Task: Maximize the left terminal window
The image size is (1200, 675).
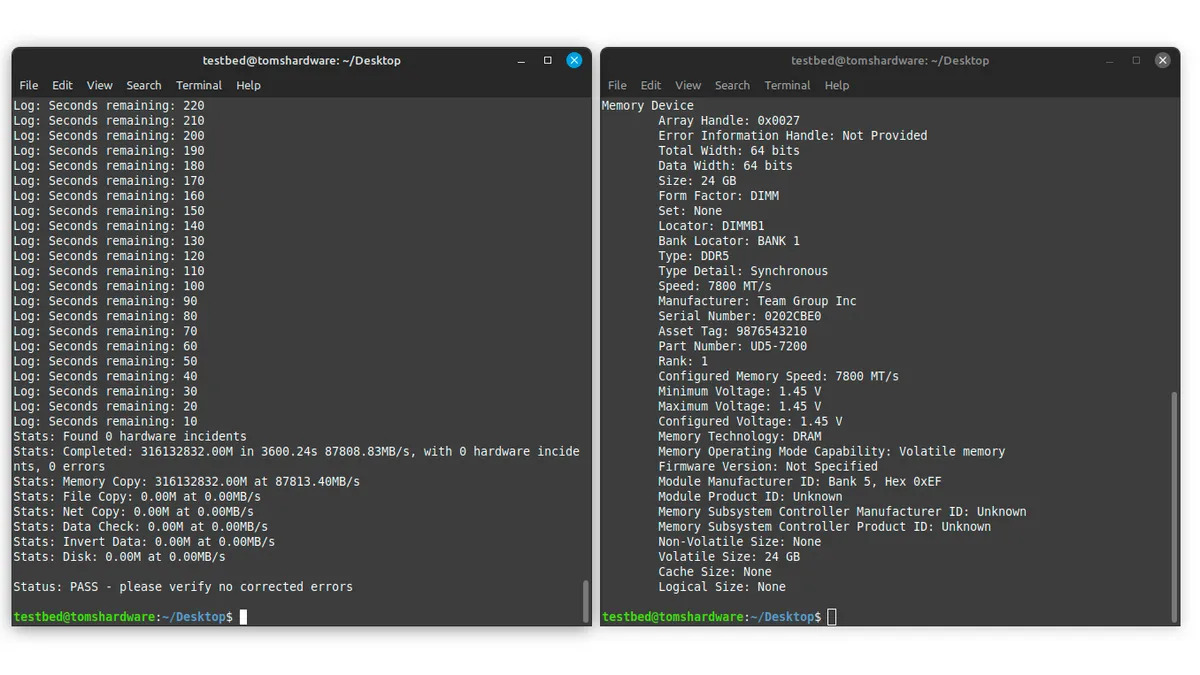Action: [547, 60]
